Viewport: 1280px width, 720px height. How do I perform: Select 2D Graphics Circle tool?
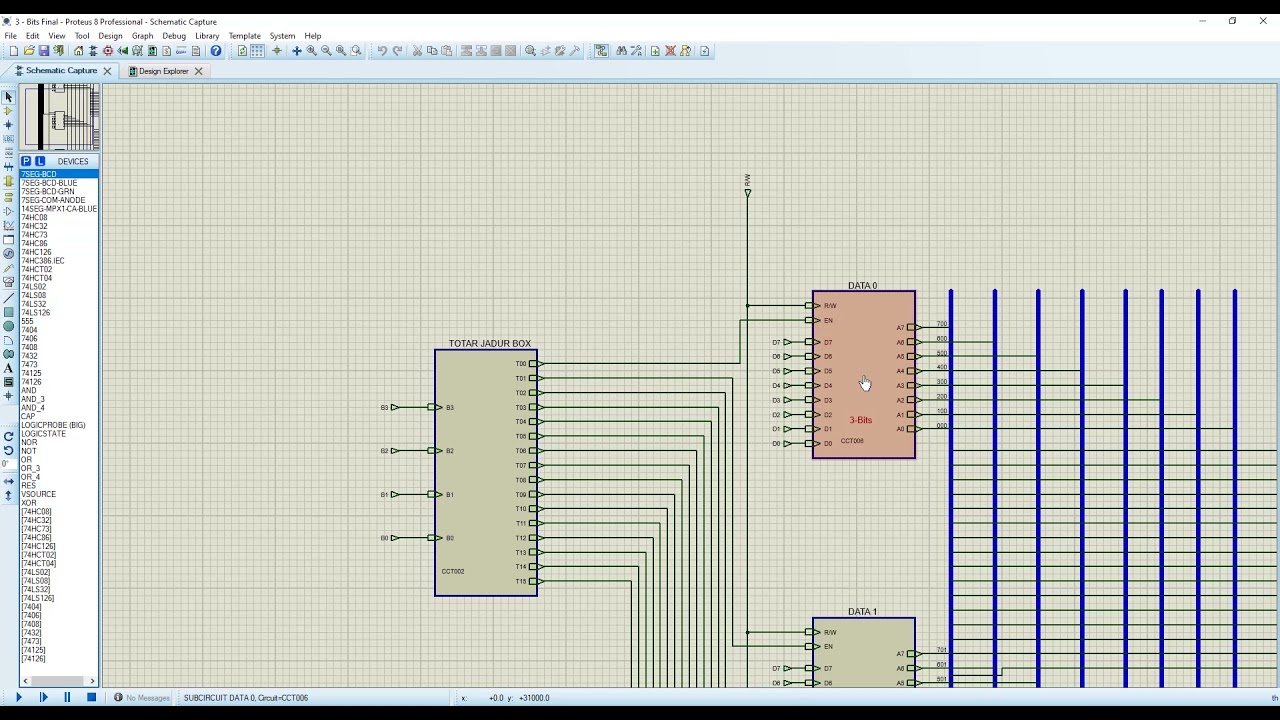9,326
